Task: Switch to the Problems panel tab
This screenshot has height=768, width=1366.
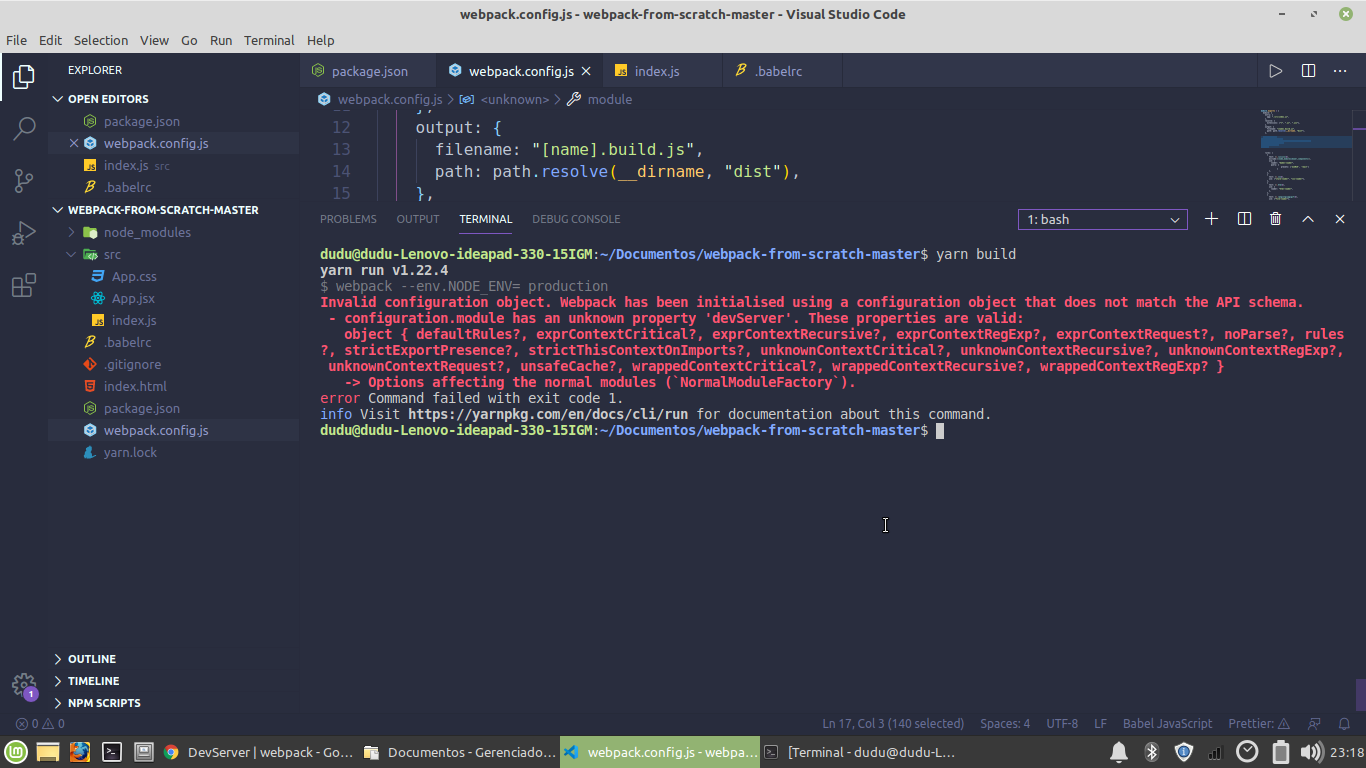Action: point(348,219)
